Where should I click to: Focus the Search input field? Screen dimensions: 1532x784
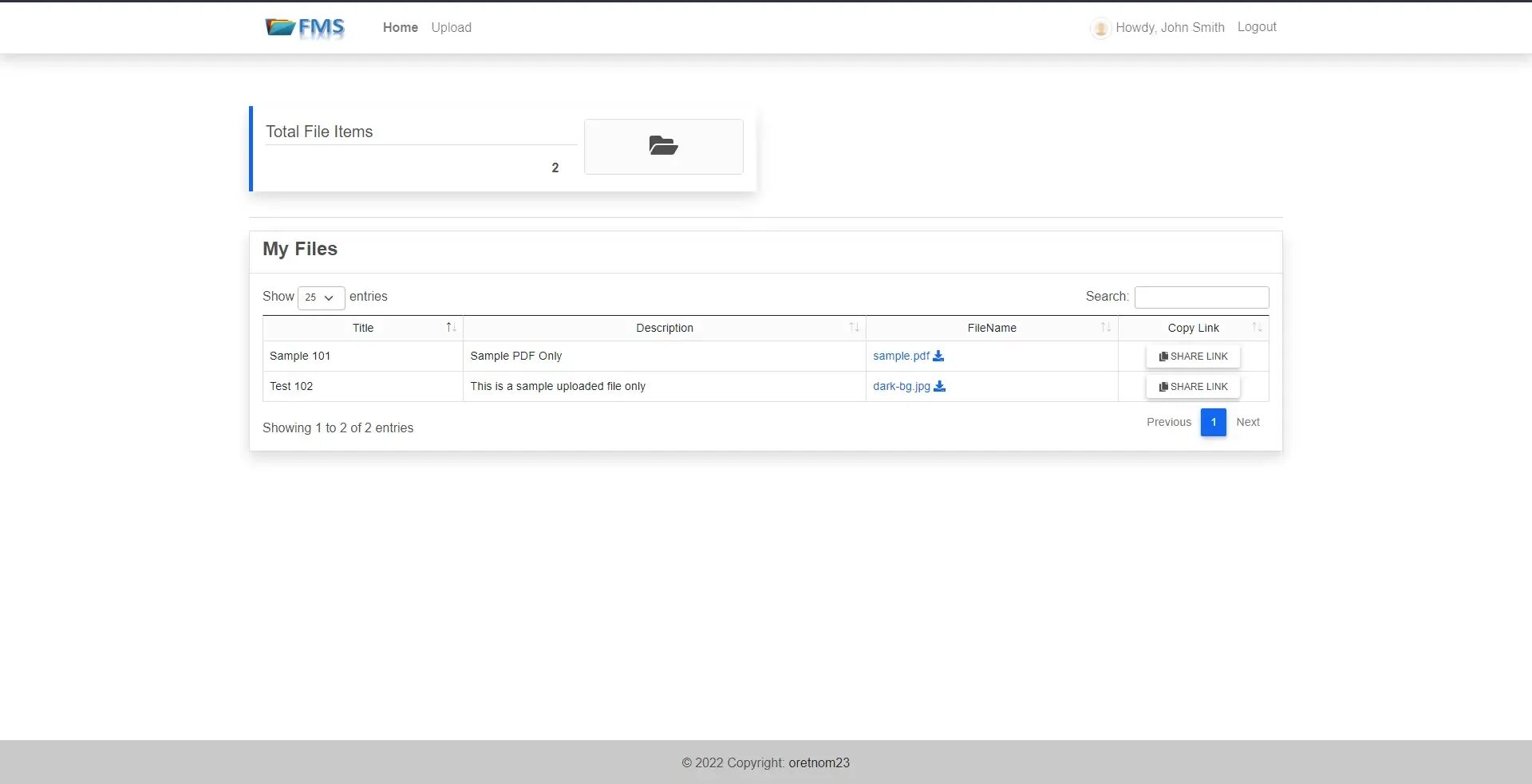point(1202,297)
